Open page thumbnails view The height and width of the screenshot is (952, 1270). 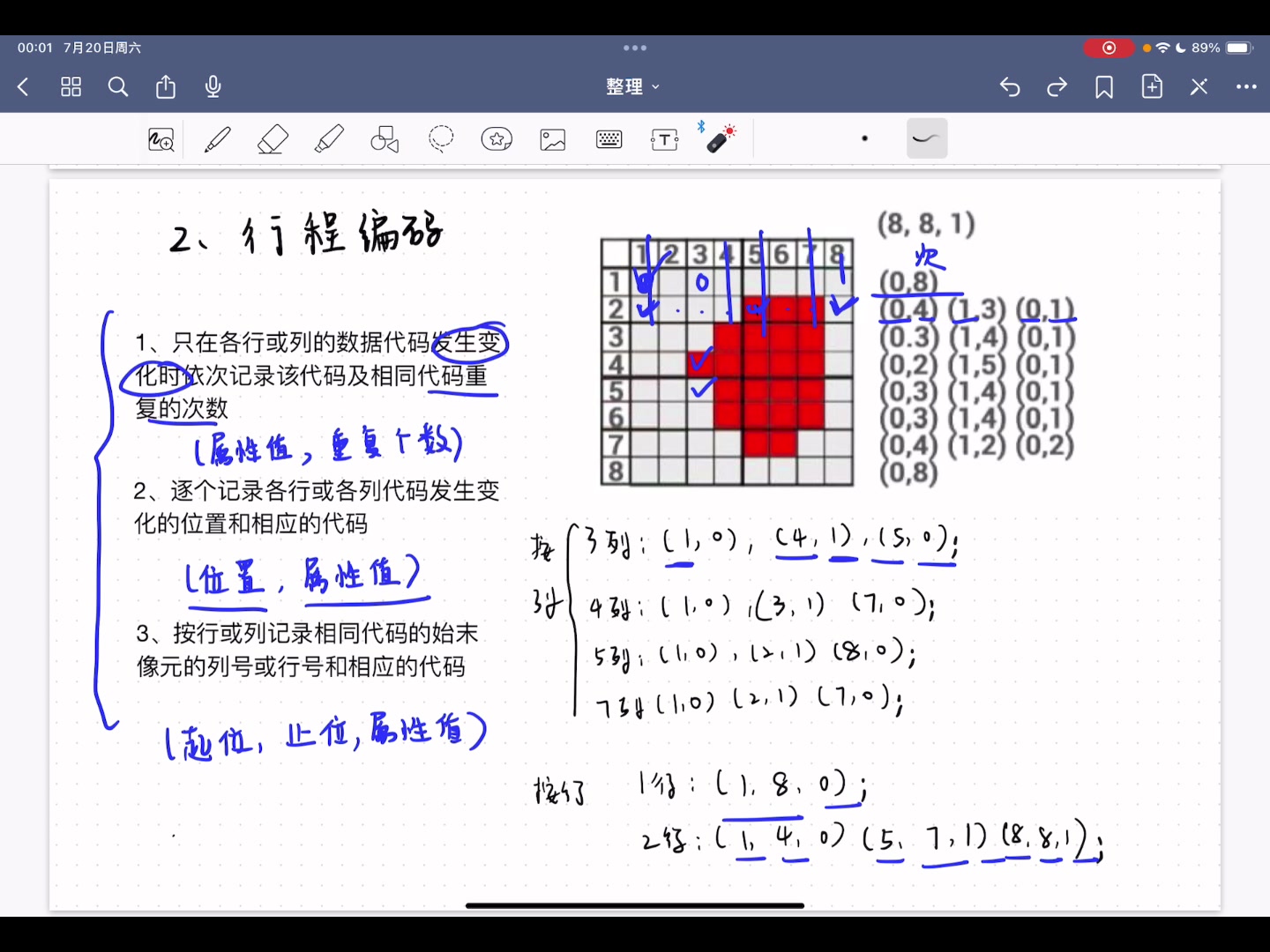click(x=71, y=86)
